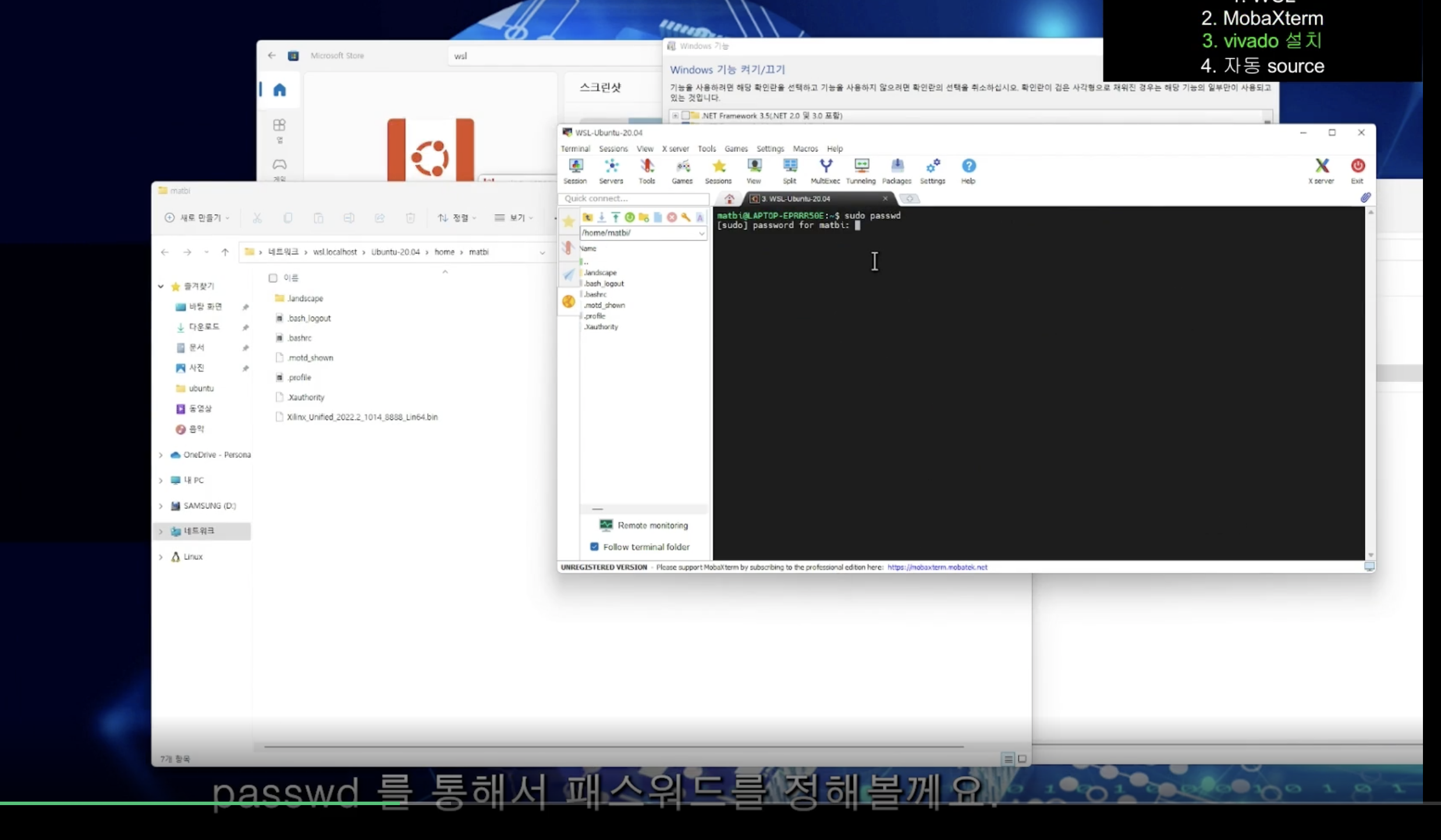
Task: Click the Games toolbar icon
Action: [x=682, y=172]
